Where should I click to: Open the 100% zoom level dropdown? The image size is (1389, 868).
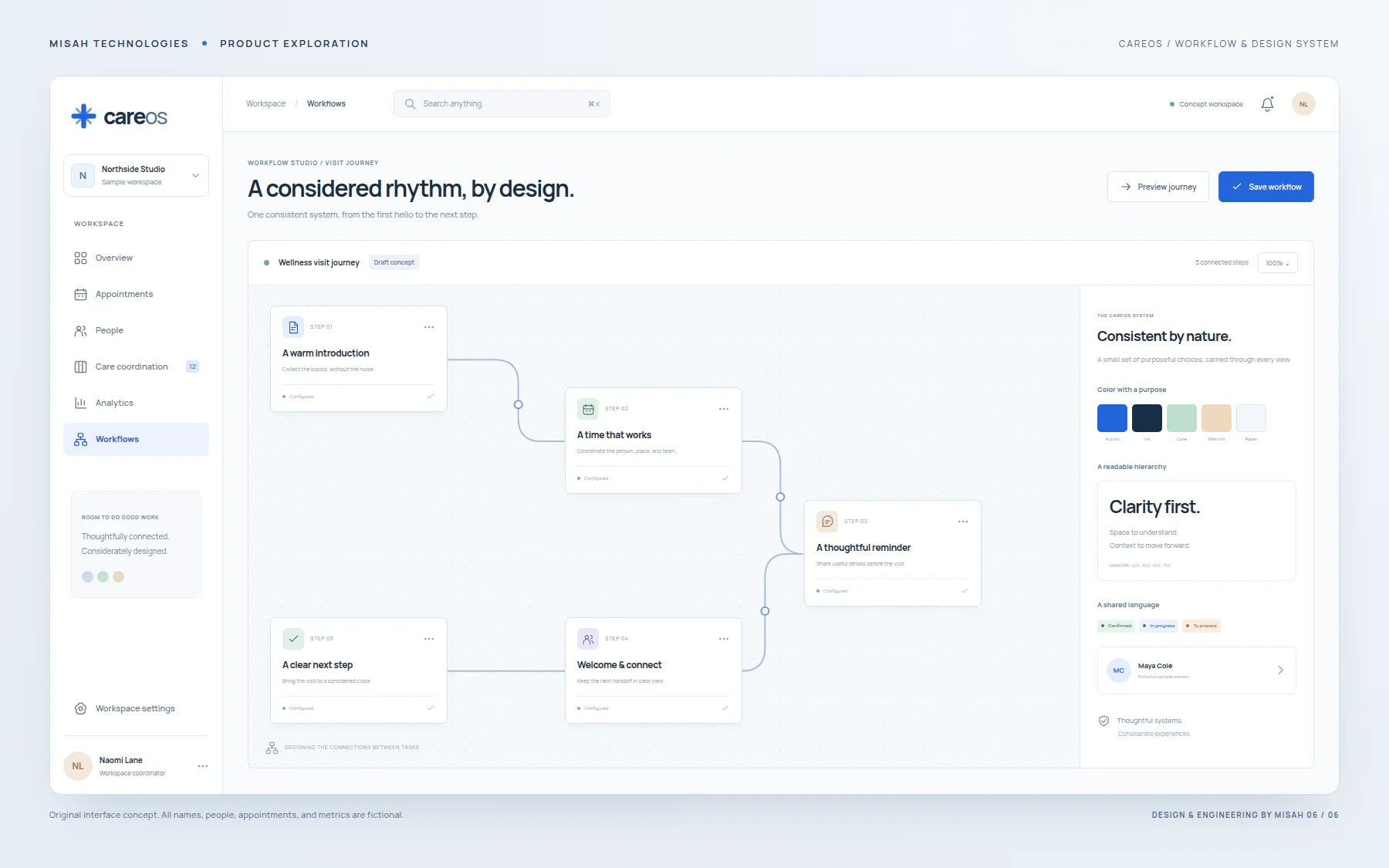coord(1278,263)
